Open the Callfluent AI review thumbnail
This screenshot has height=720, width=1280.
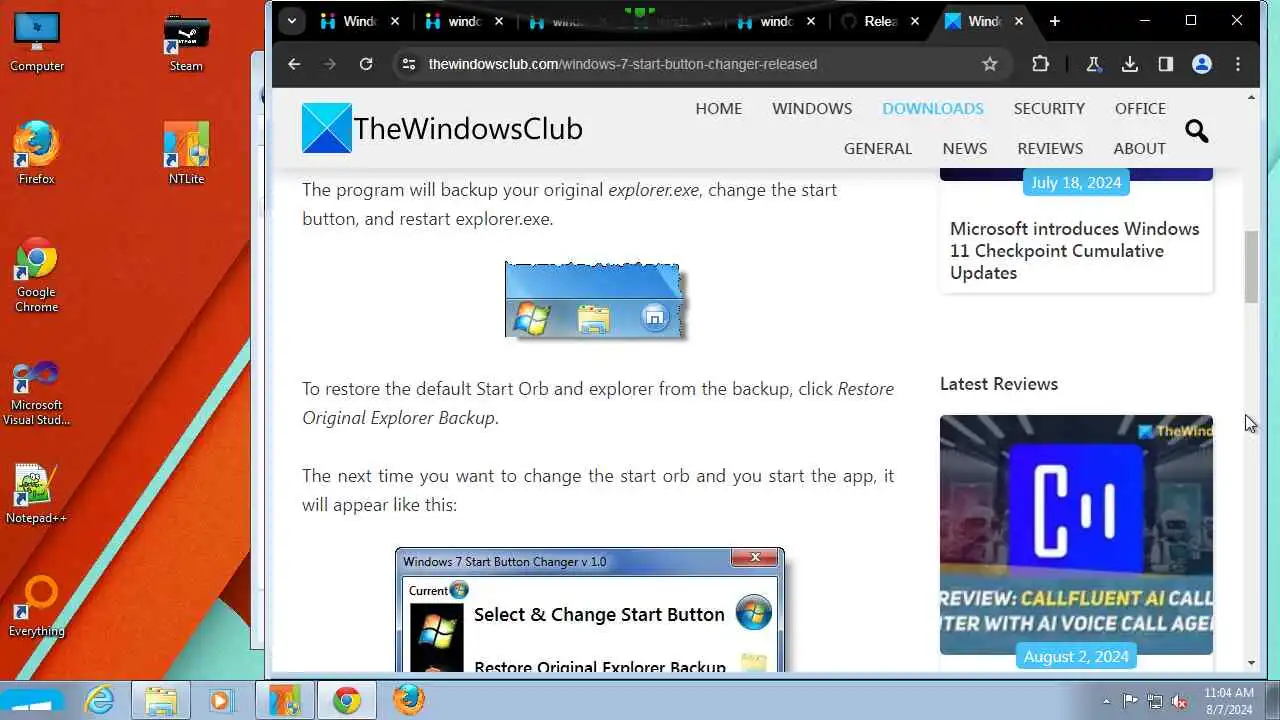[x=1076, y=535]
